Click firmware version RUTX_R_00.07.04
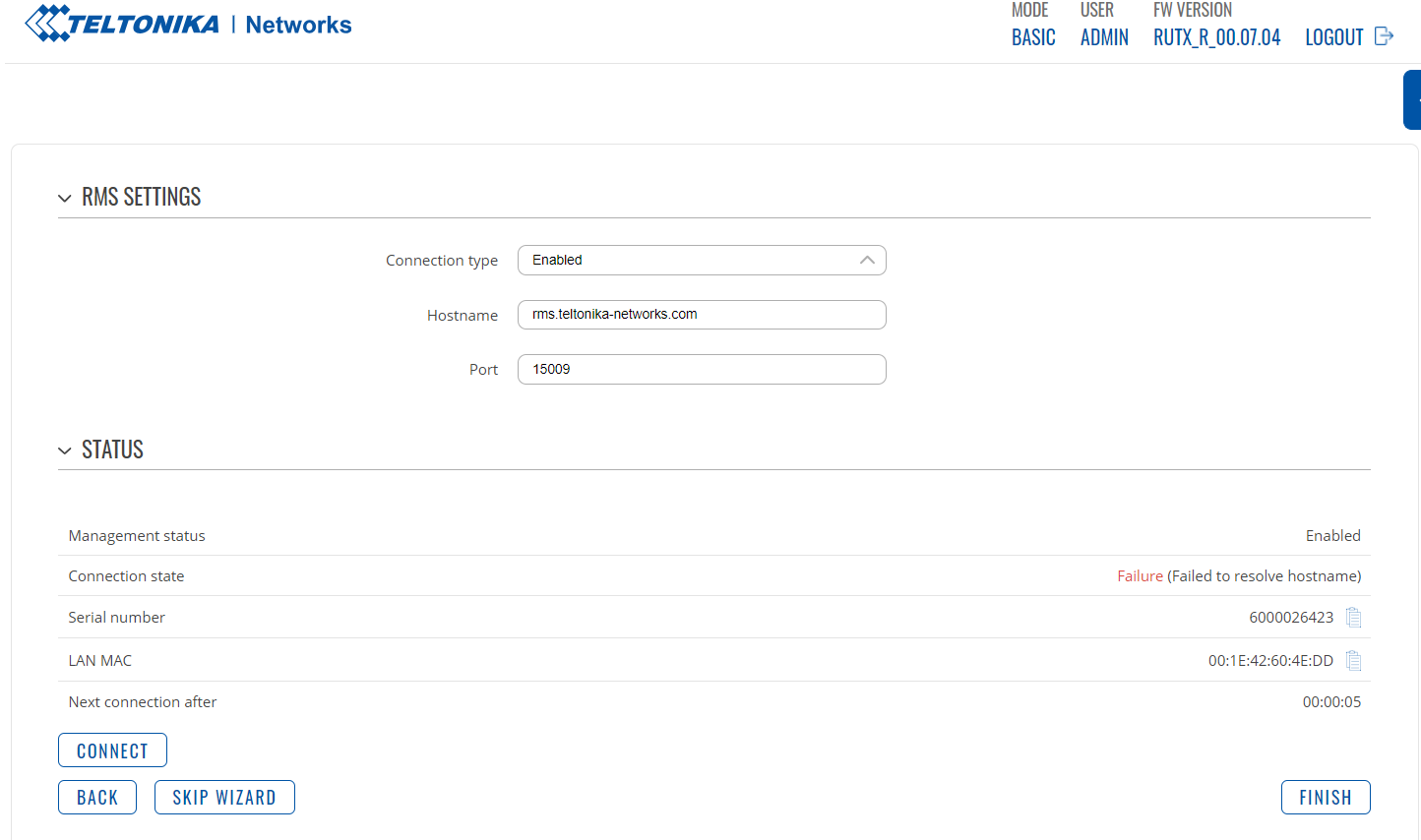The width and height of the screenshot is (1421, 840). (1216, 37)
